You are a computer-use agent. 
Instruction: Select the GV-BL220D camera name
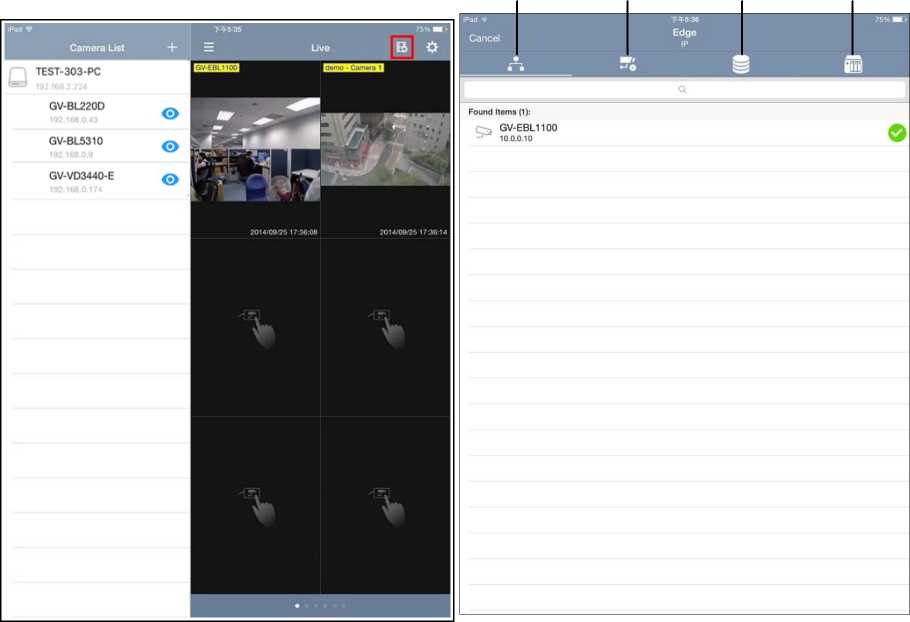(x=76, y=105)
